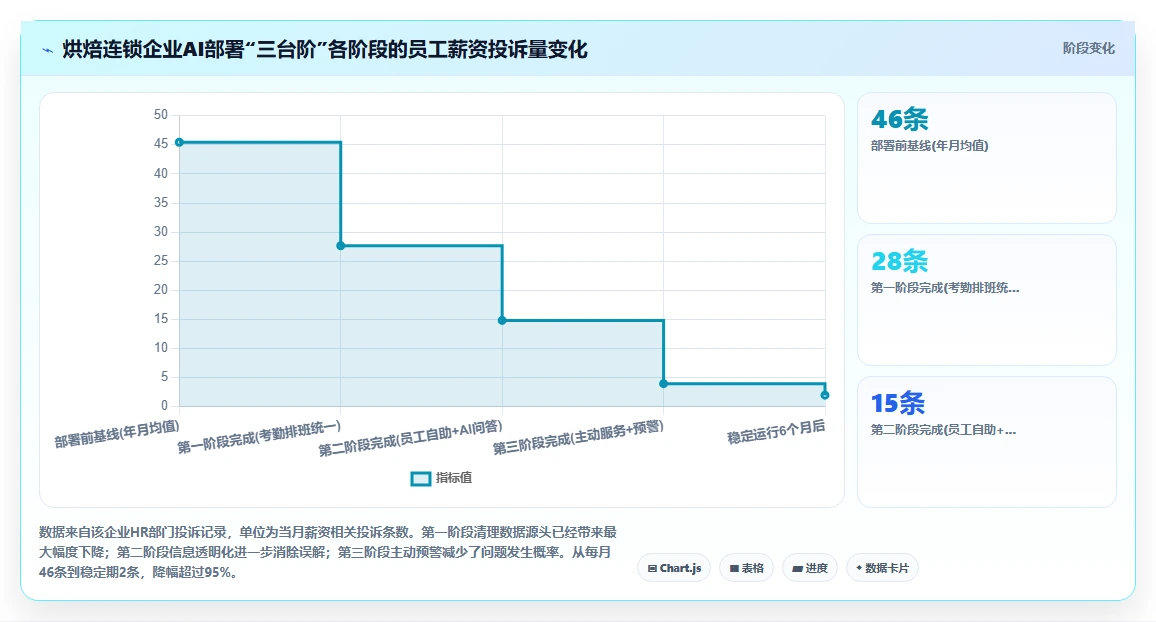Click the x-axis label 第三阶段完成(主动服务+预警)
1156x622 pixels.
(x=578, y=438)
